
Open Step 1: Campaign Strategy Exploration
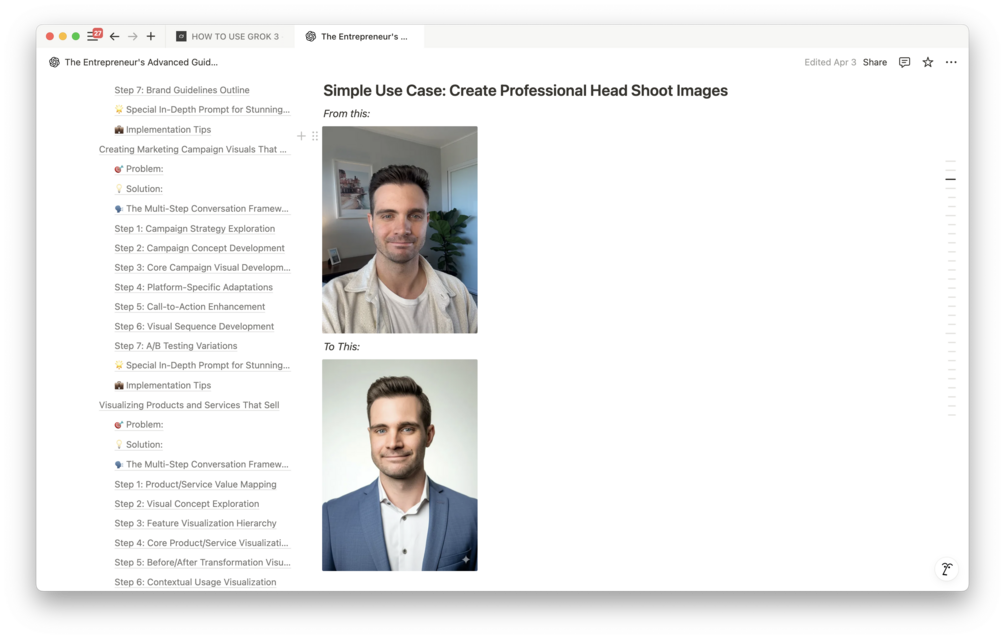pyautogui.click(x=195, y=229)
